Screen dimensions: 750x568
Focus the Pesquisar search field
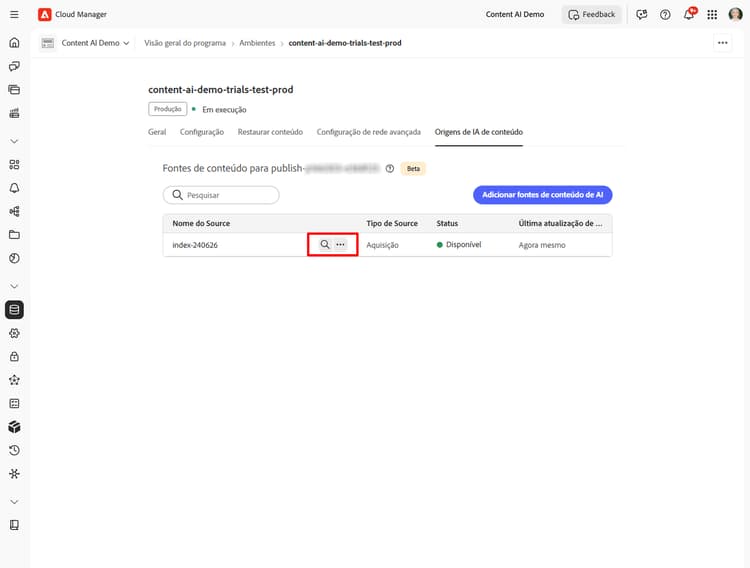tap(221, 195)
